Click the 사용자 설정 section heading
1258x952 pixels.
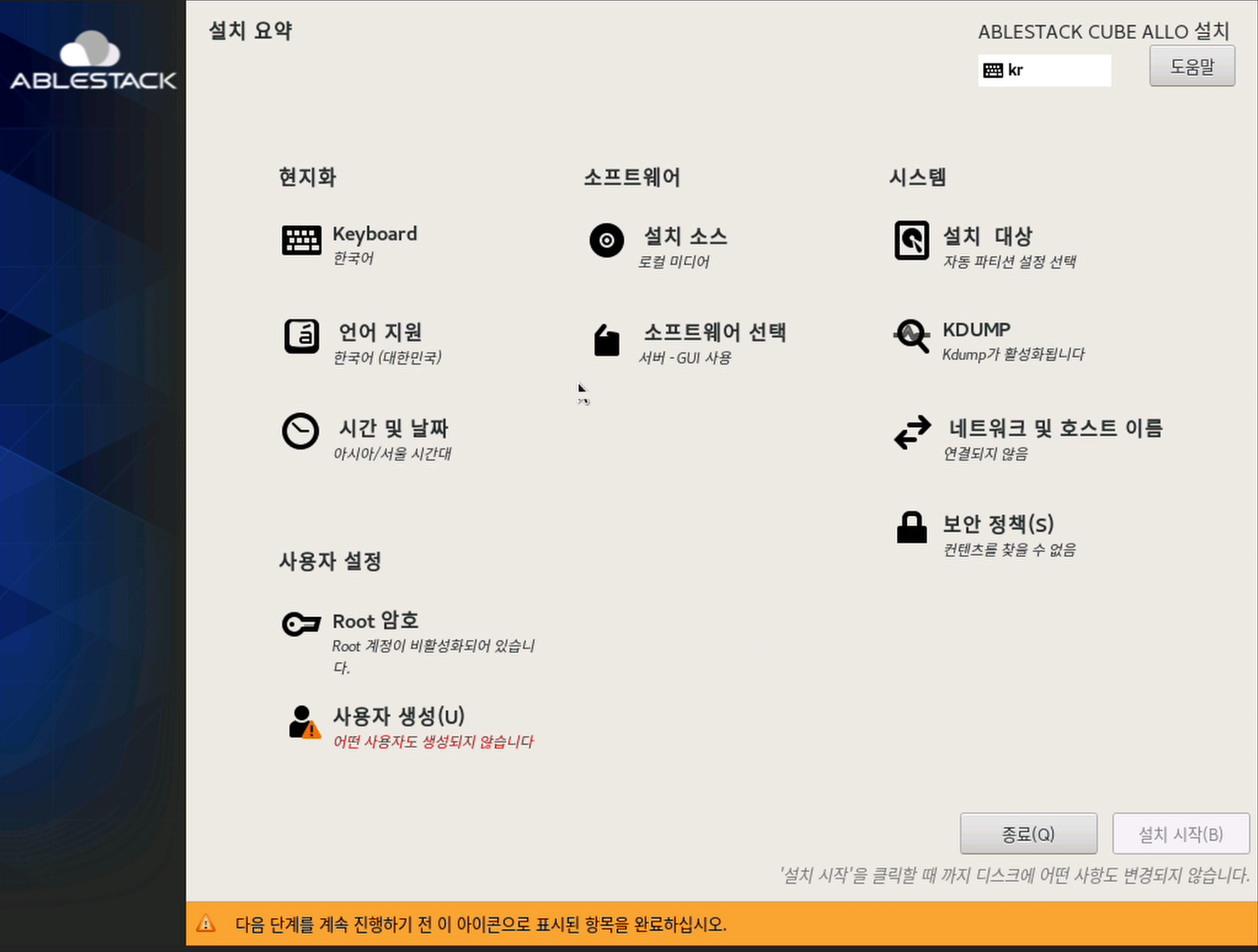click(x=330, y=562)
